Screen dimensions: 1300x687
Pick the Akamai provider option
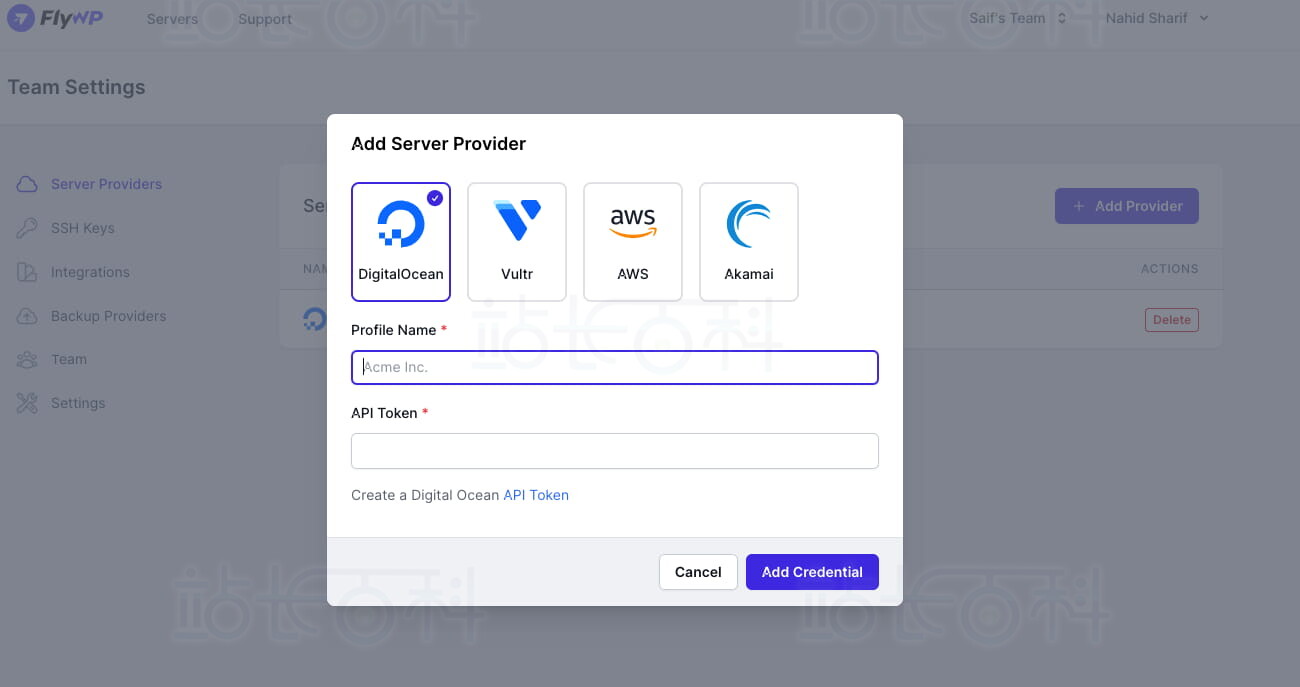point(749,242)
